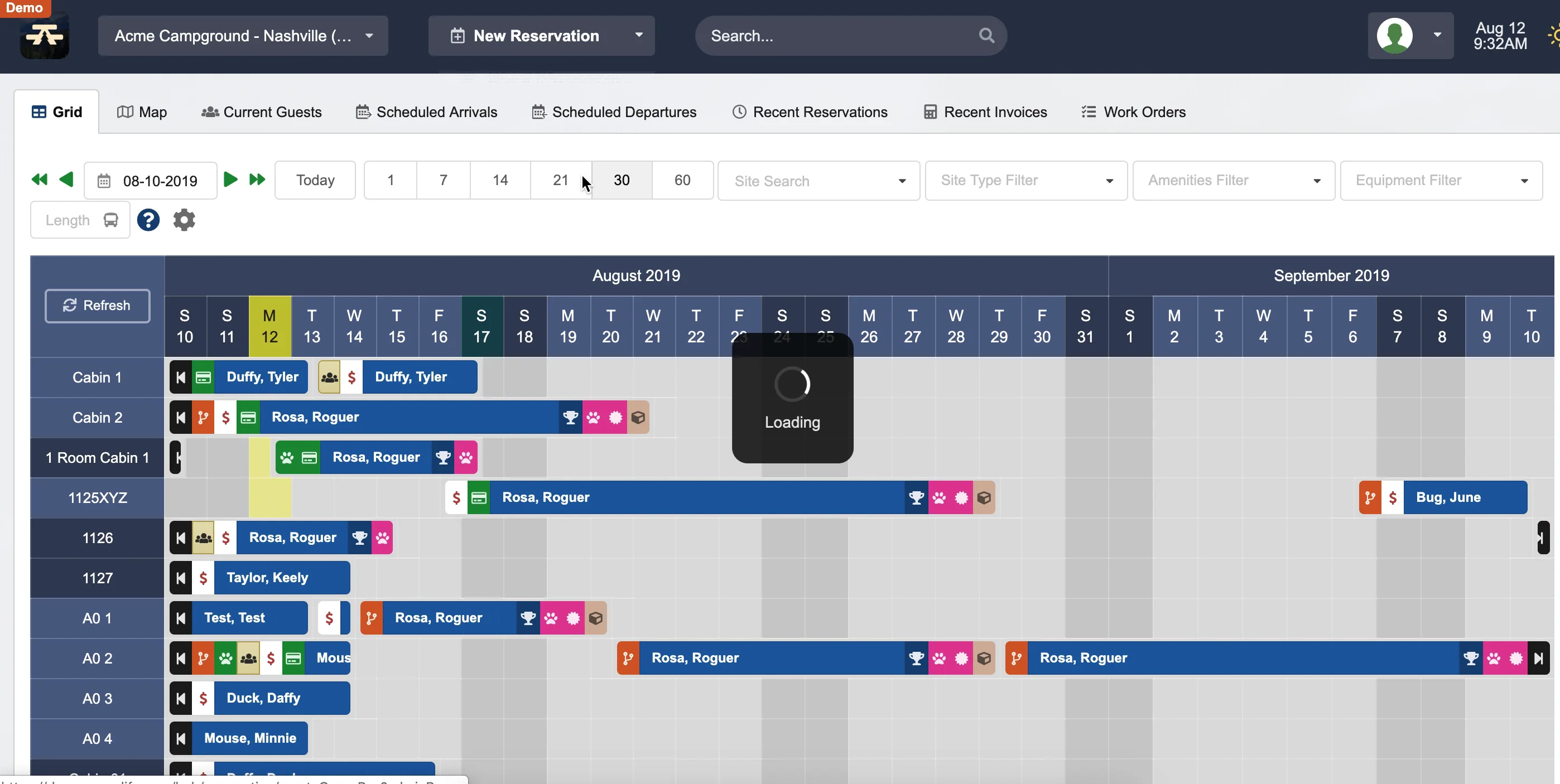Screen dimensions: 1560x784
Task: Open the Site Search dropdown
Action: tap(818, 181)
